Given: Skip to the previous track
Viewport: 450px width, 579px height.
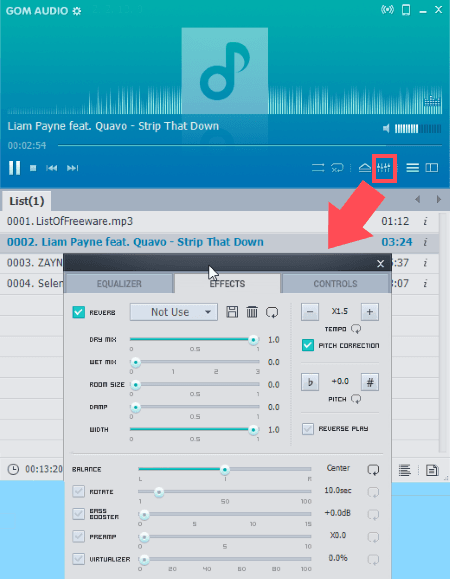Looking at the screenshot, I should (51, 168).
